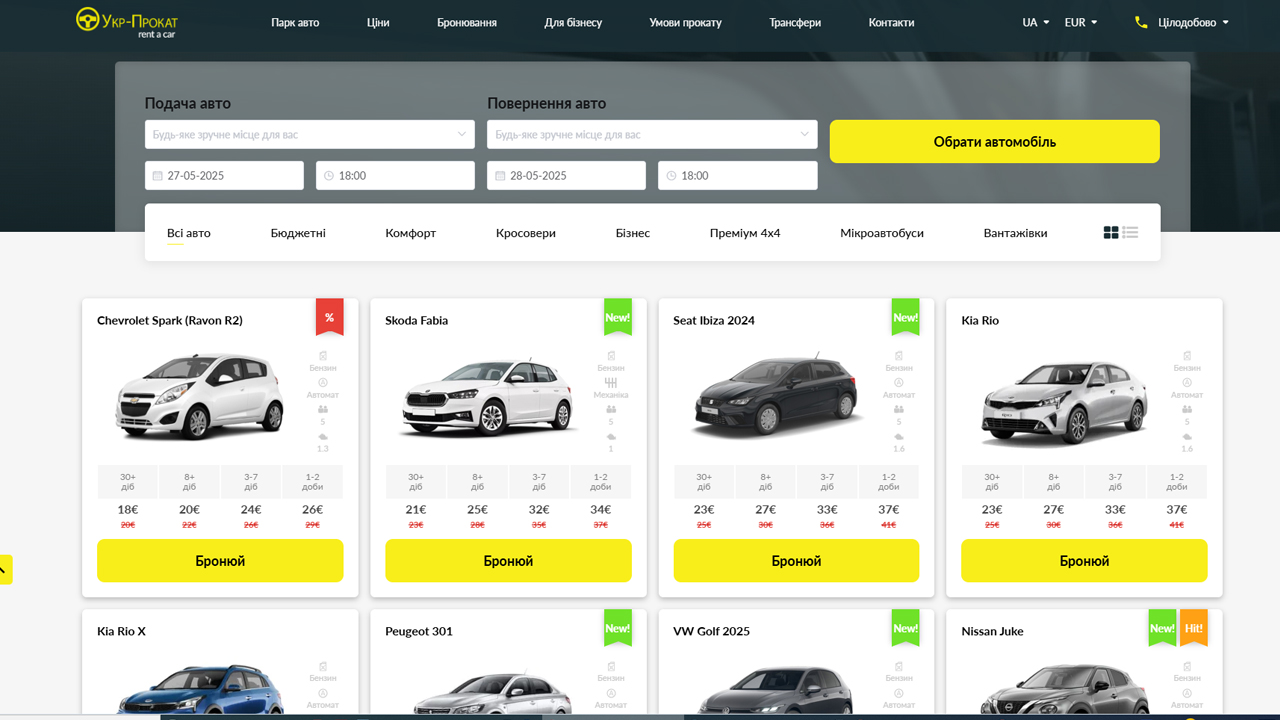The width and height of the screenshot is (1280, 720).
Task: Click the black Seat Ibiza car photo
Action: [777, 398]
